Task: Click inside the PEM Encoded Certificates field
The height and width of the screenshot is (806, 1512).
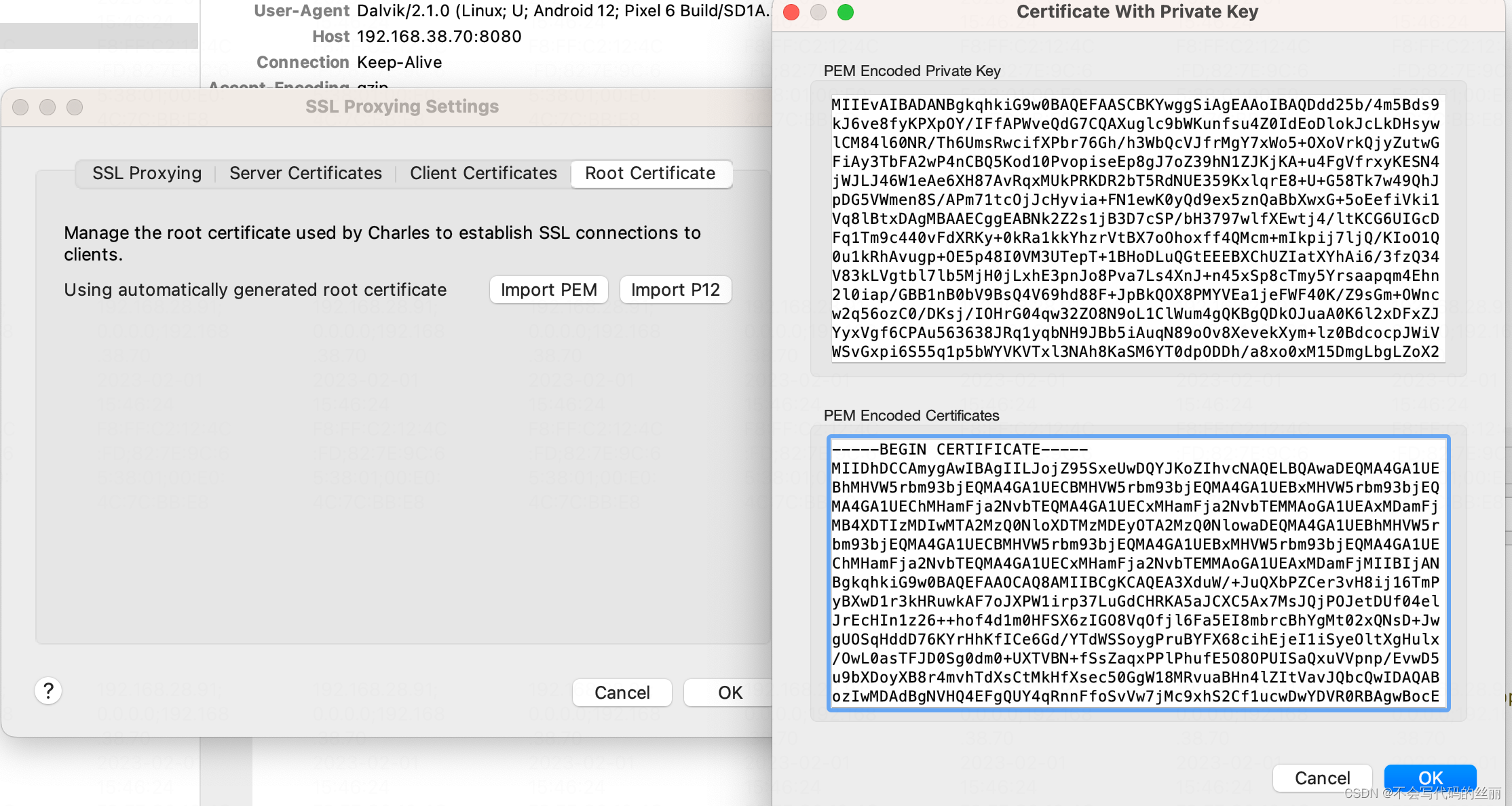Action: tap(1138, 573)
